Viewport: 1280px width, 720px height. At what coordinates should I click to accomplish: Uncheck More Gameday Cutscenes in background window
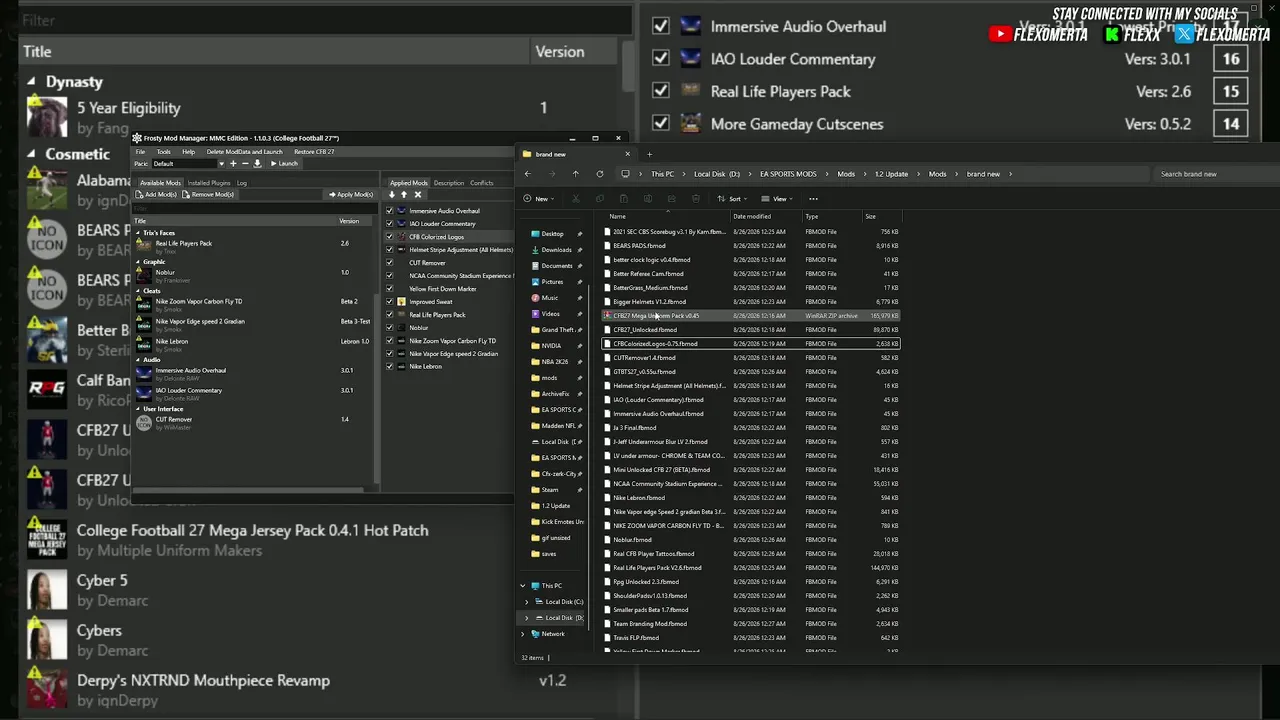click(x=661, y=124)
